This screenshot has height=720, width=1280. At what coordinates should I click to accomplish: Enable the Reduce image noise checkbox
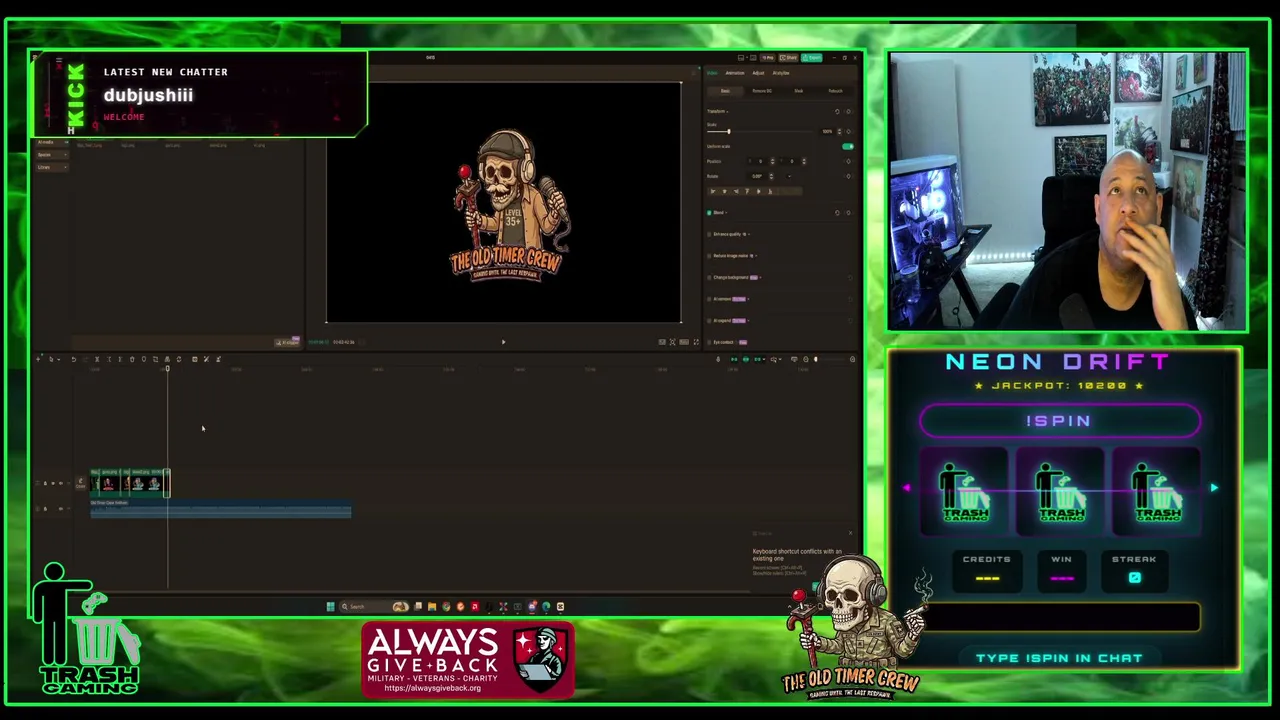click(709, 256)
